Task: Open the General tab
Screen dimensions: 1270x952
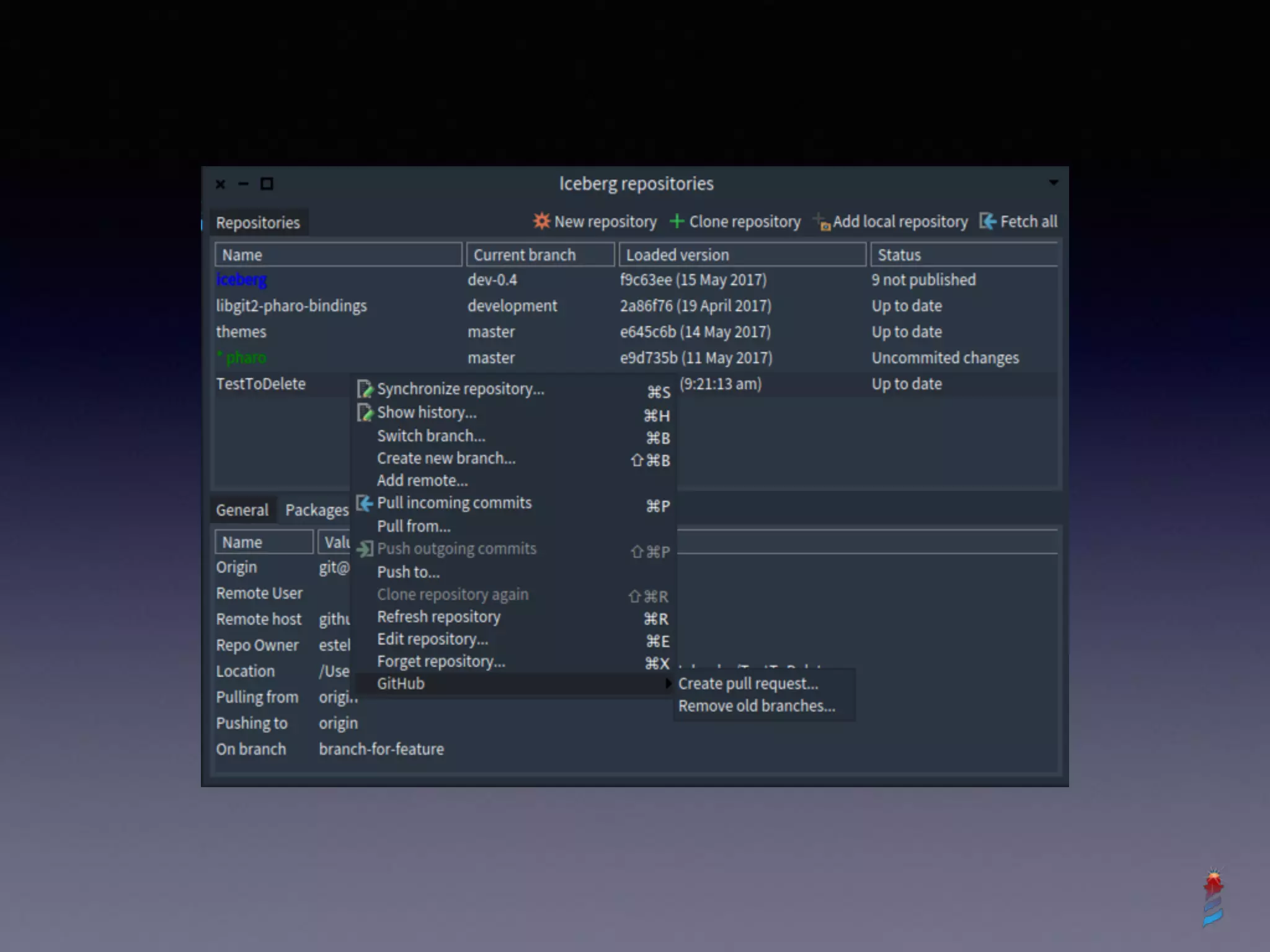Action: point(242,510)
